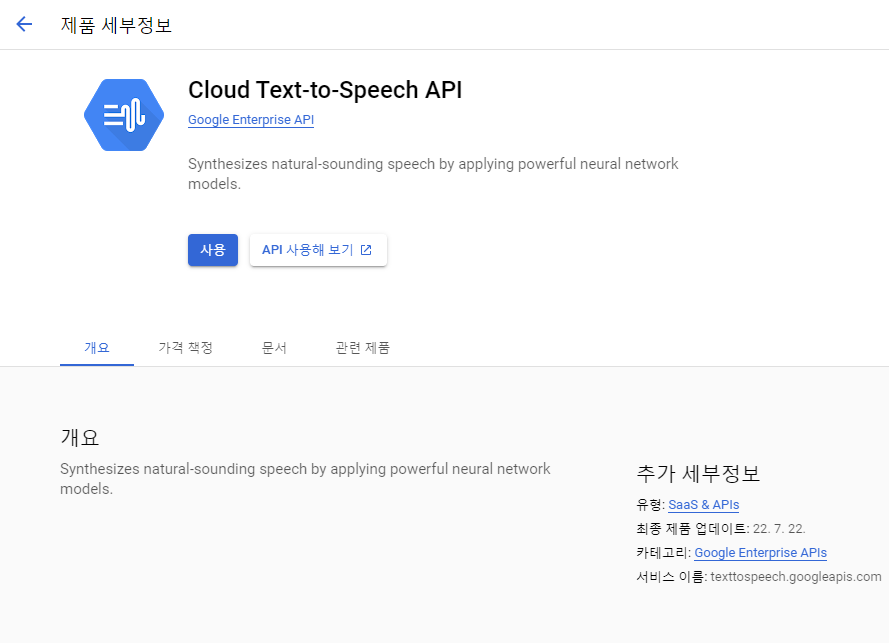Open the API 사용해 보기 button

[318, 250]
